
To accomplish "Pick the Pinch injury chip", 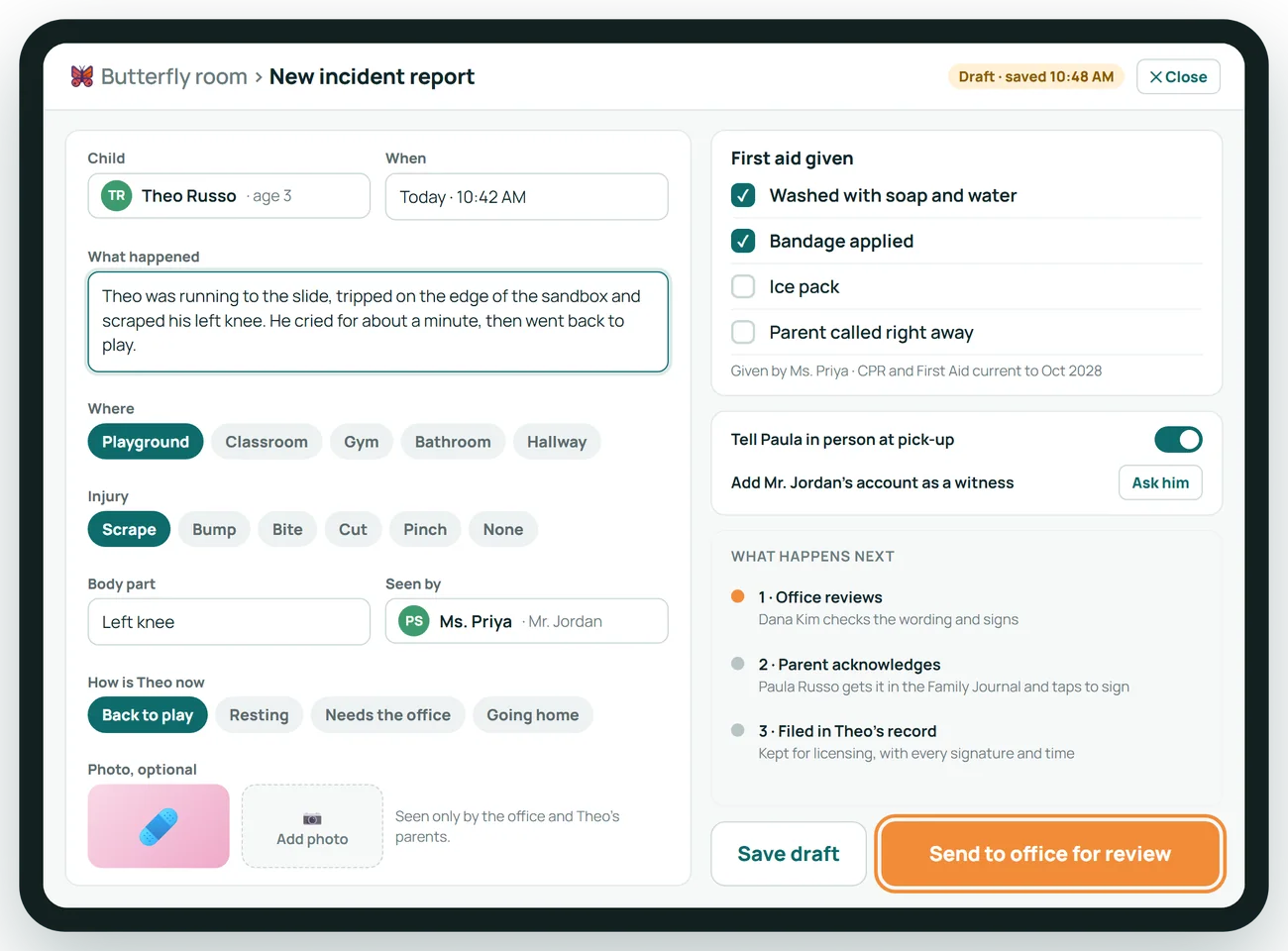I will tap(425, 529).
